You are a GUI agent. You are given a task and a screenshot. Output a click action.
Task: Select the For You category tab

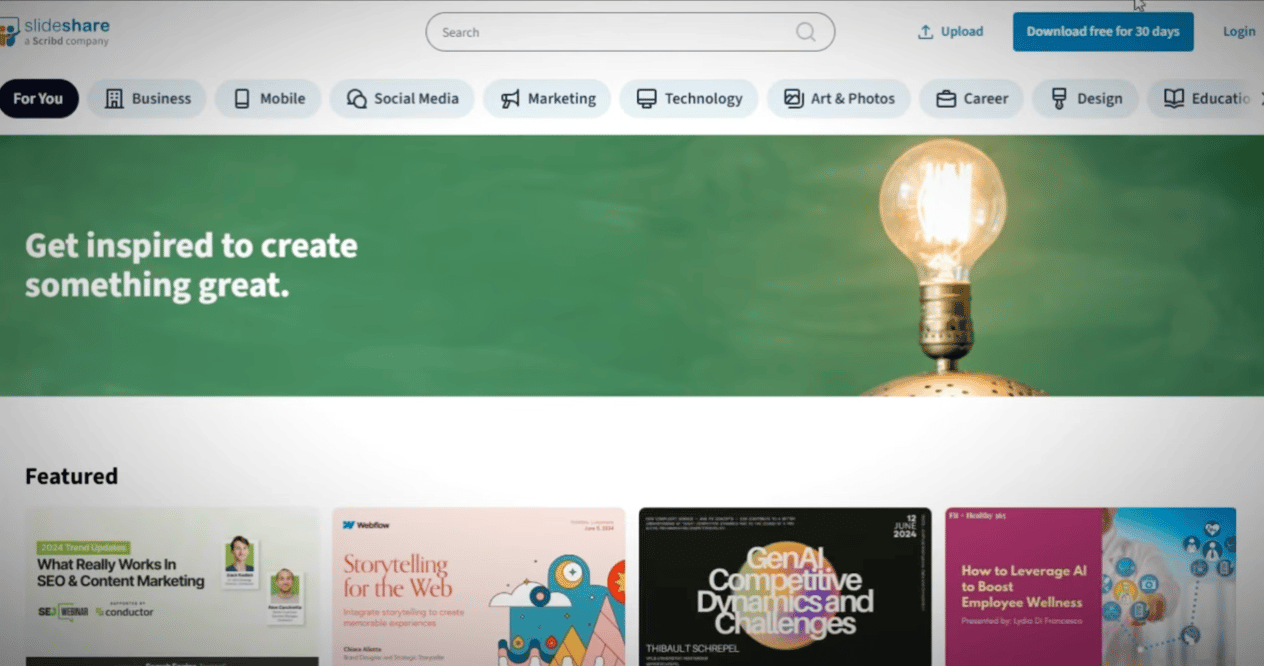[x=38, y=98]
